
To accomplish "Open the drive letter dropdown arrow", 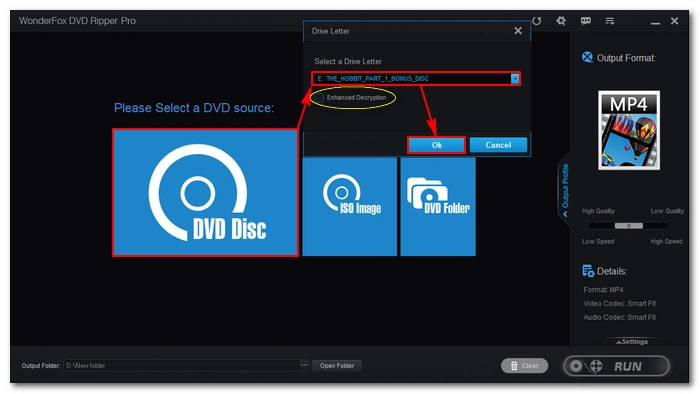I will pos(515,79).
